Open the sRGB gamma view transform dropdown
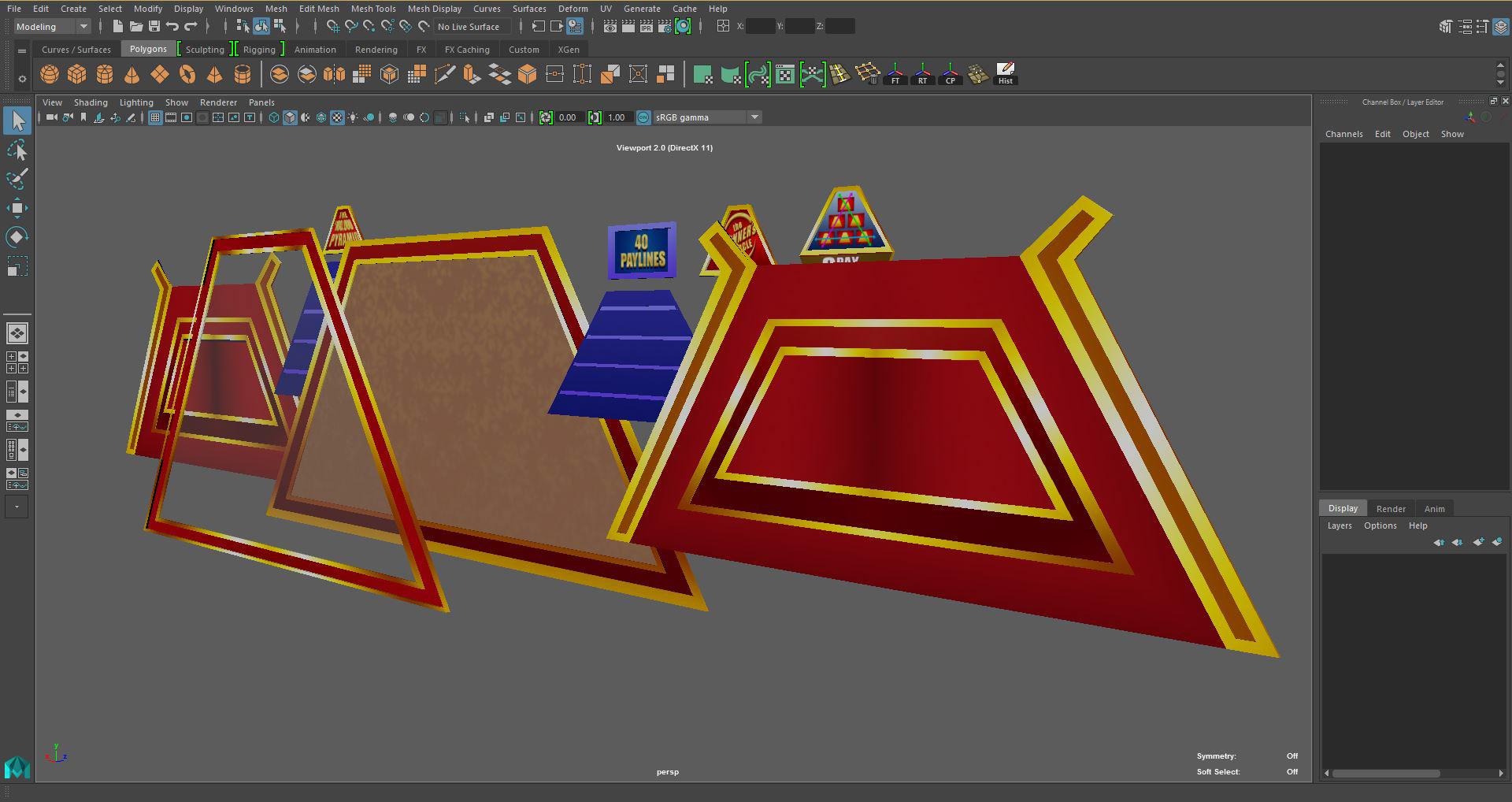The image size is (1512, 802). [x=707, y=117]
